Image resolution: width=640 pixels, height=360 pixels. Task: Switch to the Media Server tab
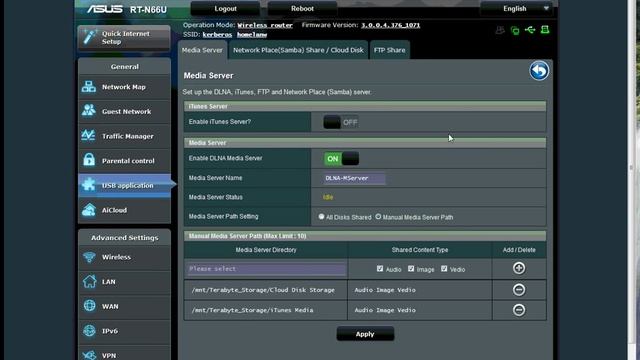pos(202,50)
